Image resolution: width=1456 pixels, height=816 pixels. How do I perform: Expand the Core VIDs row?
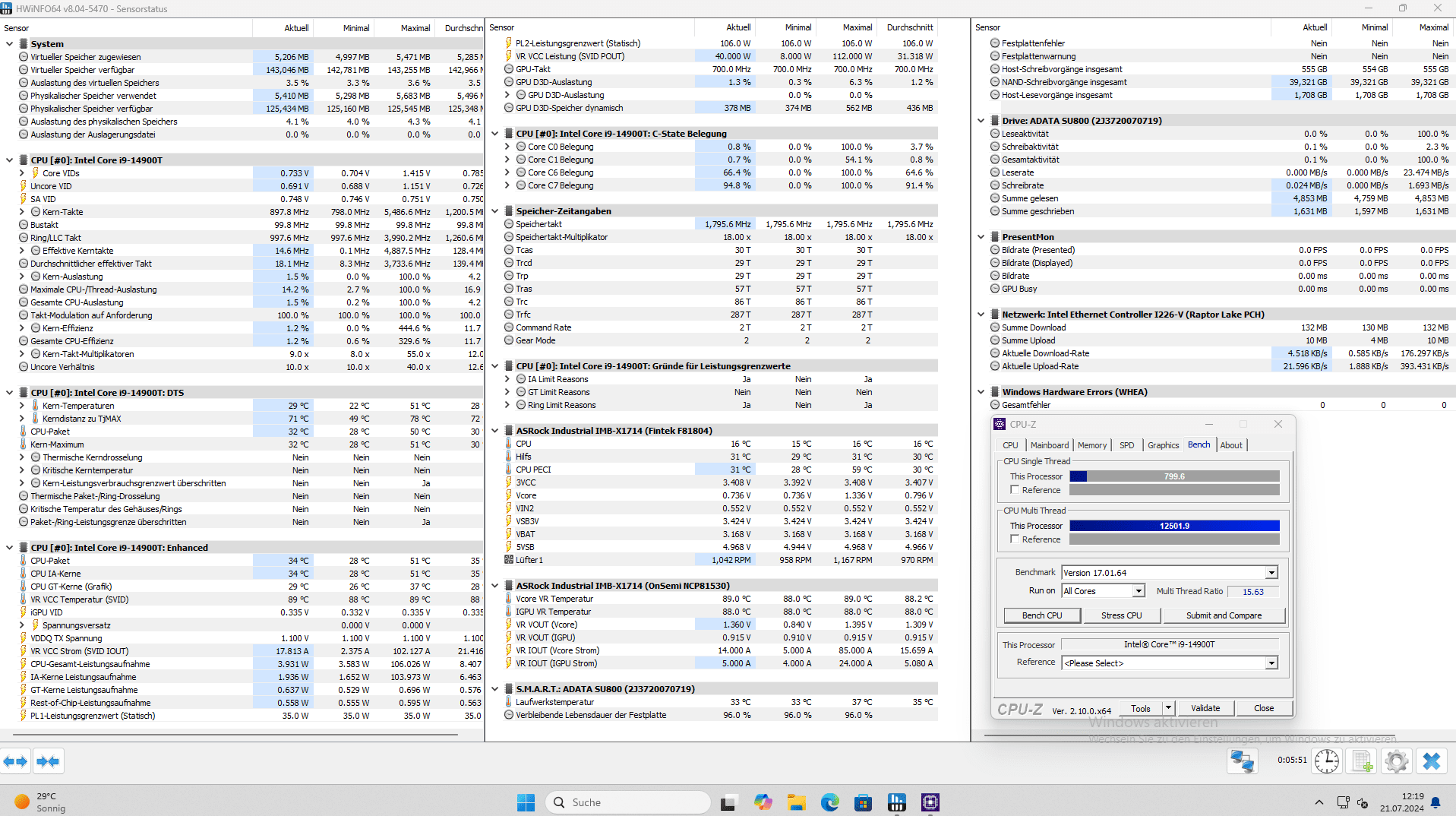click(22, 173)
